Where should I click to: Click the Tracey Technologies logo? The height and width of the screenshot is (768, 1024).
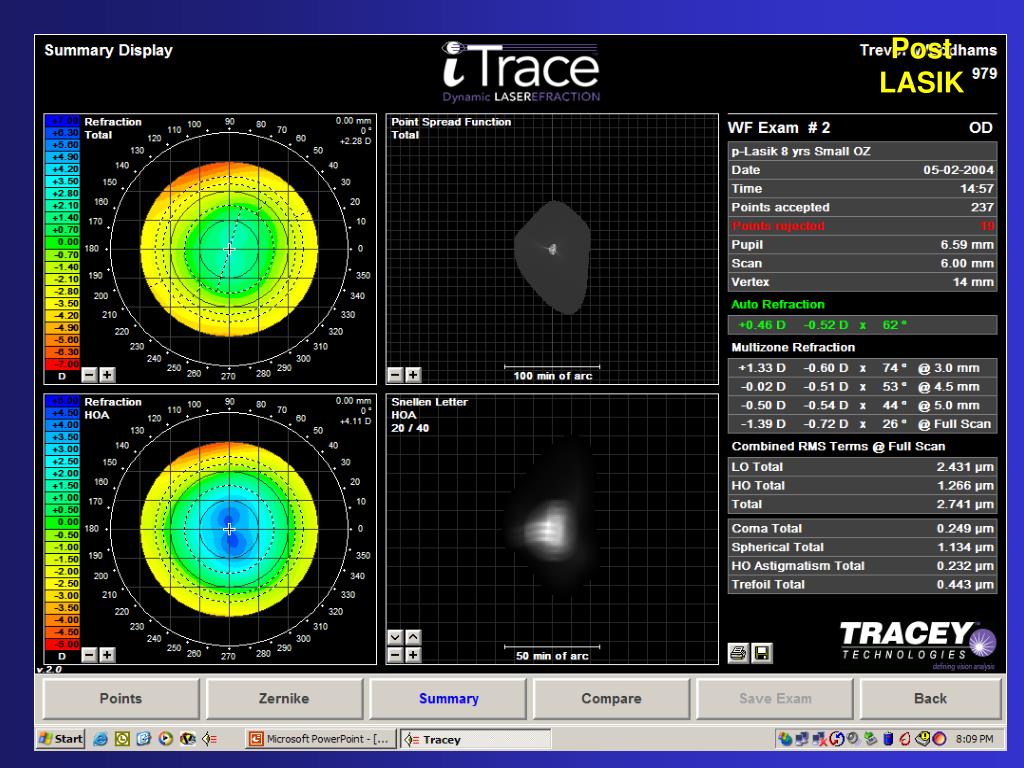click(918, 645)
